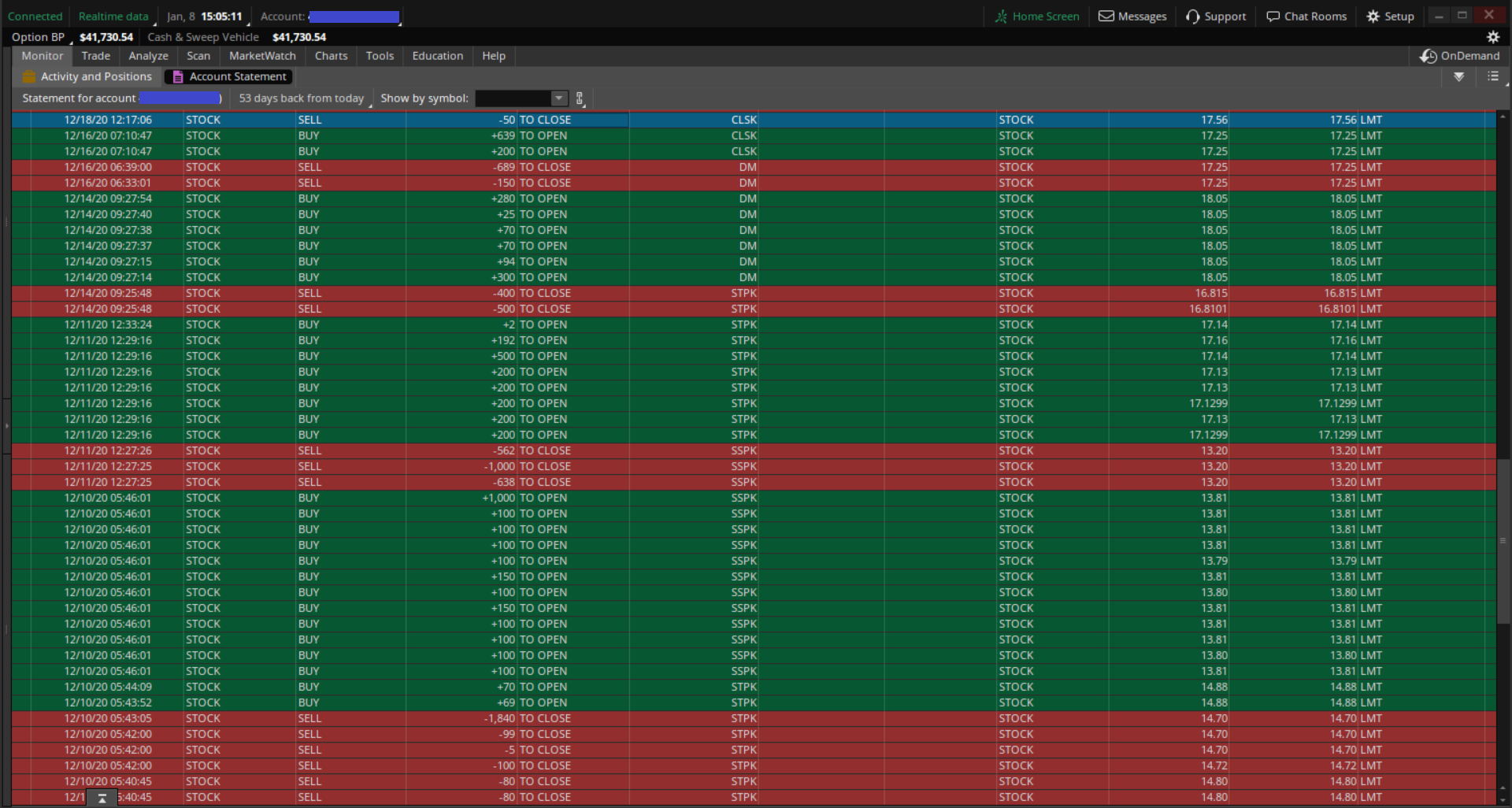Screen dimensions: 1512x808
Task: Switch to the Activity and Positions subtab
Action: pos(87,76)
